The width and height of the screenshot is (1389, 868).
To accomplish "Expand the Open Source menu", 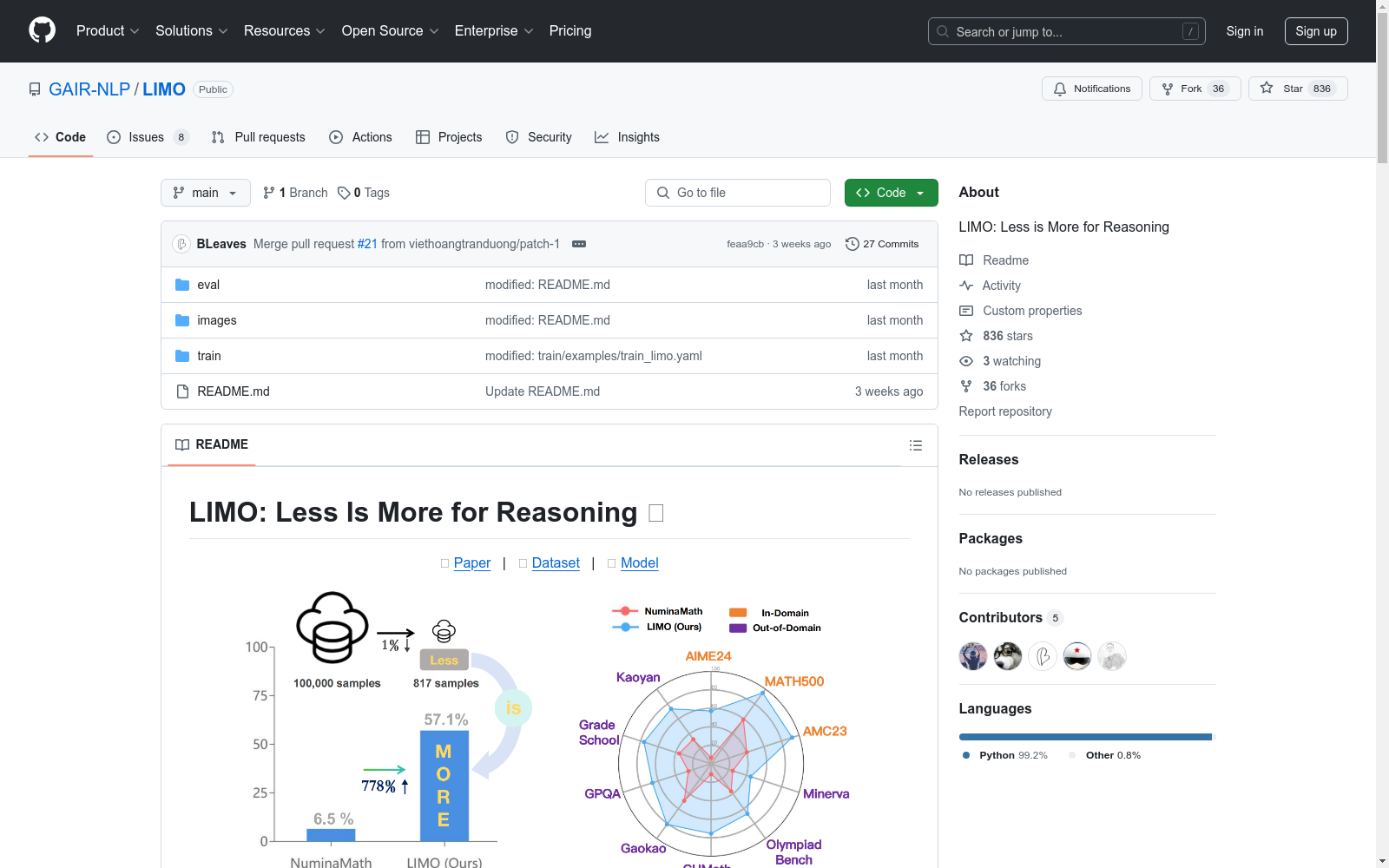I will [390, 30].
